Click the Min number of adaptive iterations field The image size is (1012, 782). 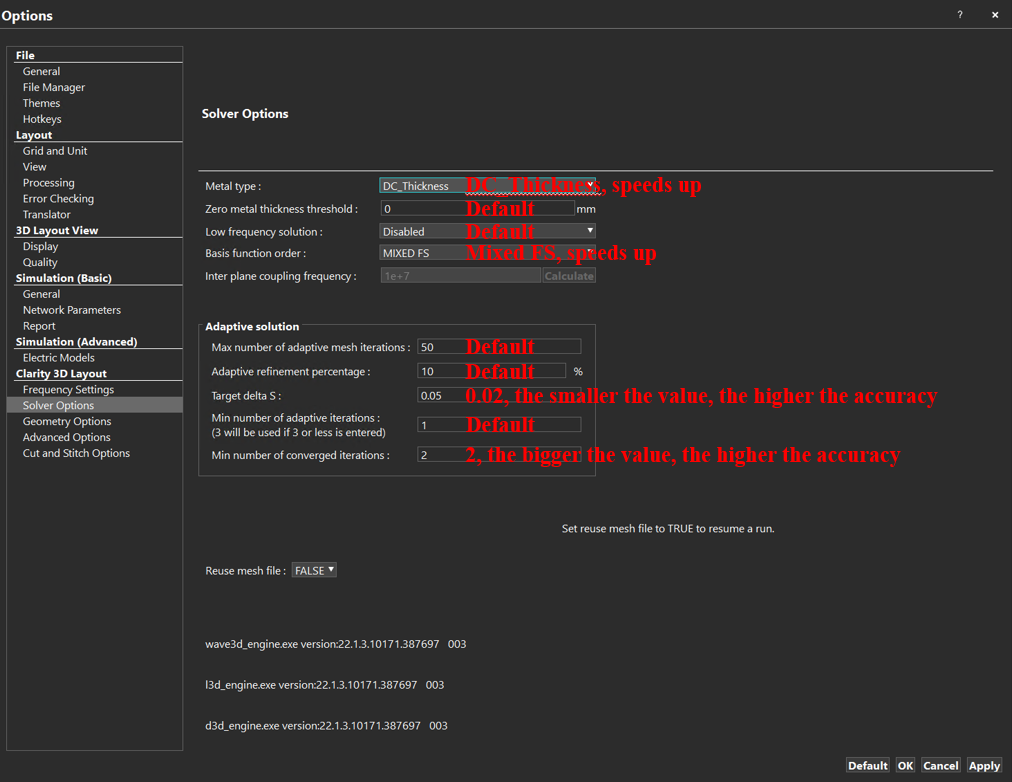click(x=499, y=425)
